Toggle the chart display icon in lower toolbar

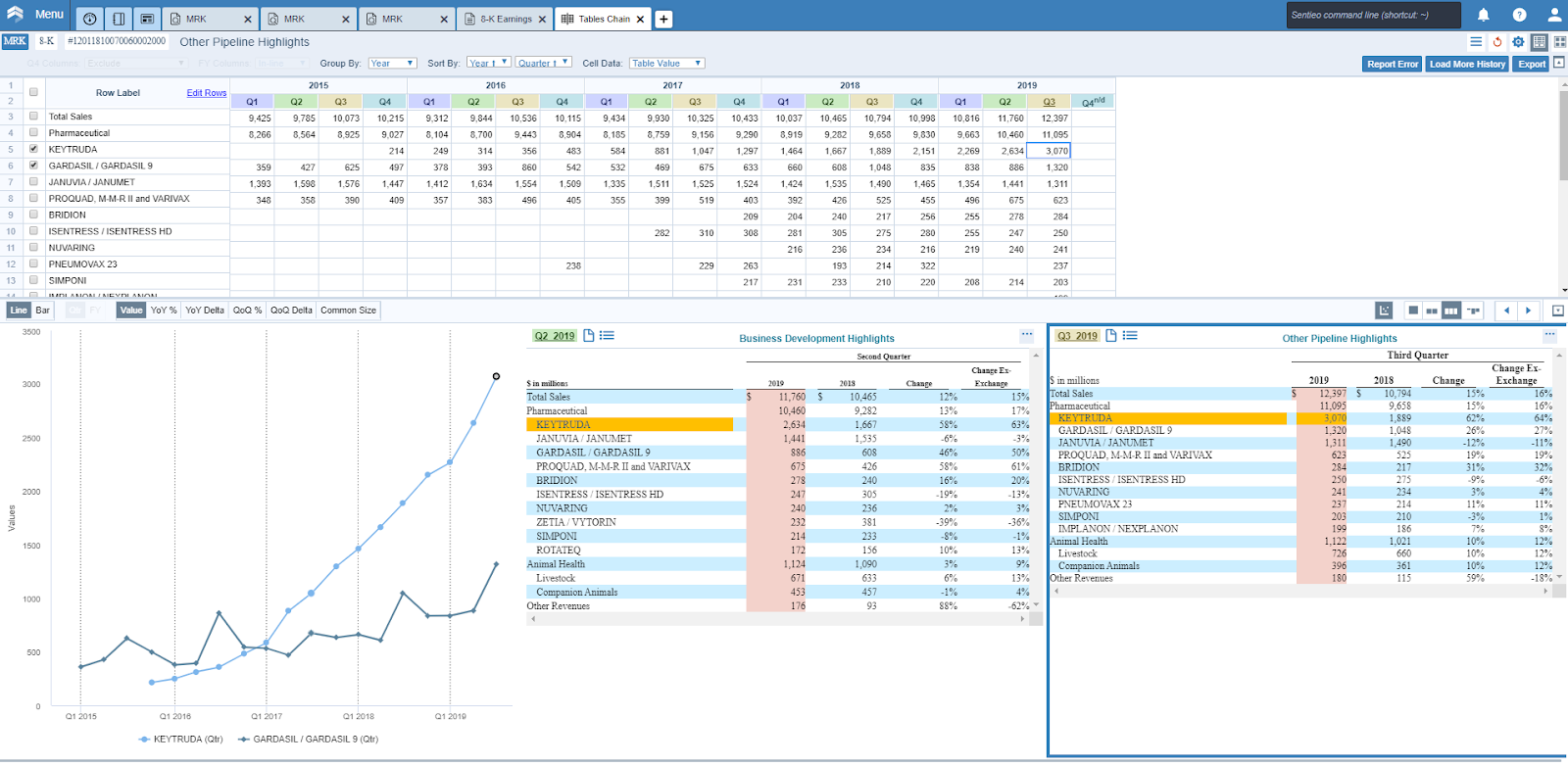point(1384,311)
